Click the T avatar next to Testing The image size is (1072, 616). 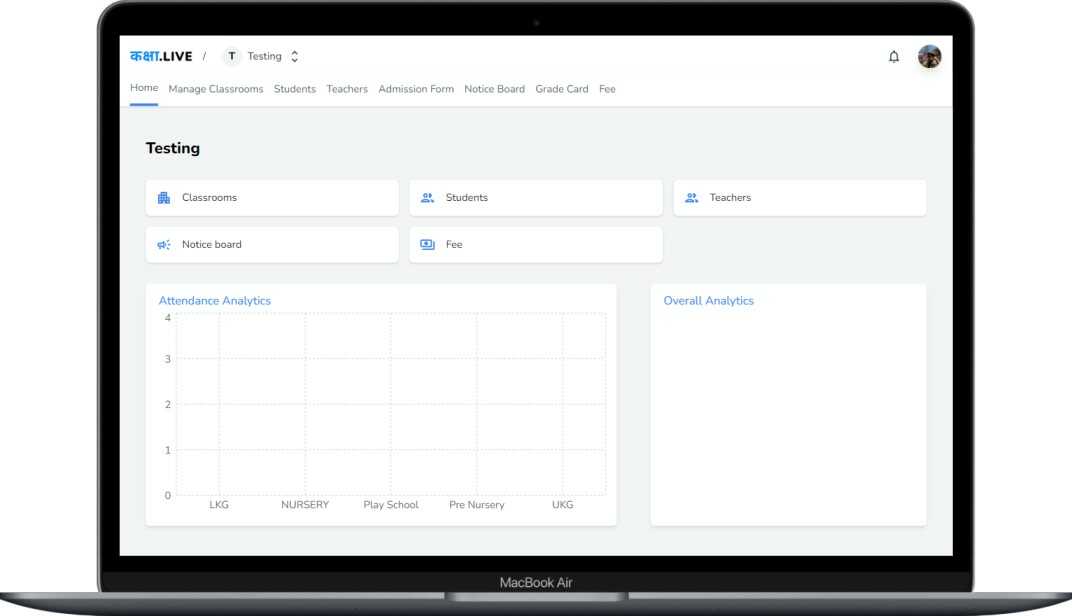click(x=231, y=56)
